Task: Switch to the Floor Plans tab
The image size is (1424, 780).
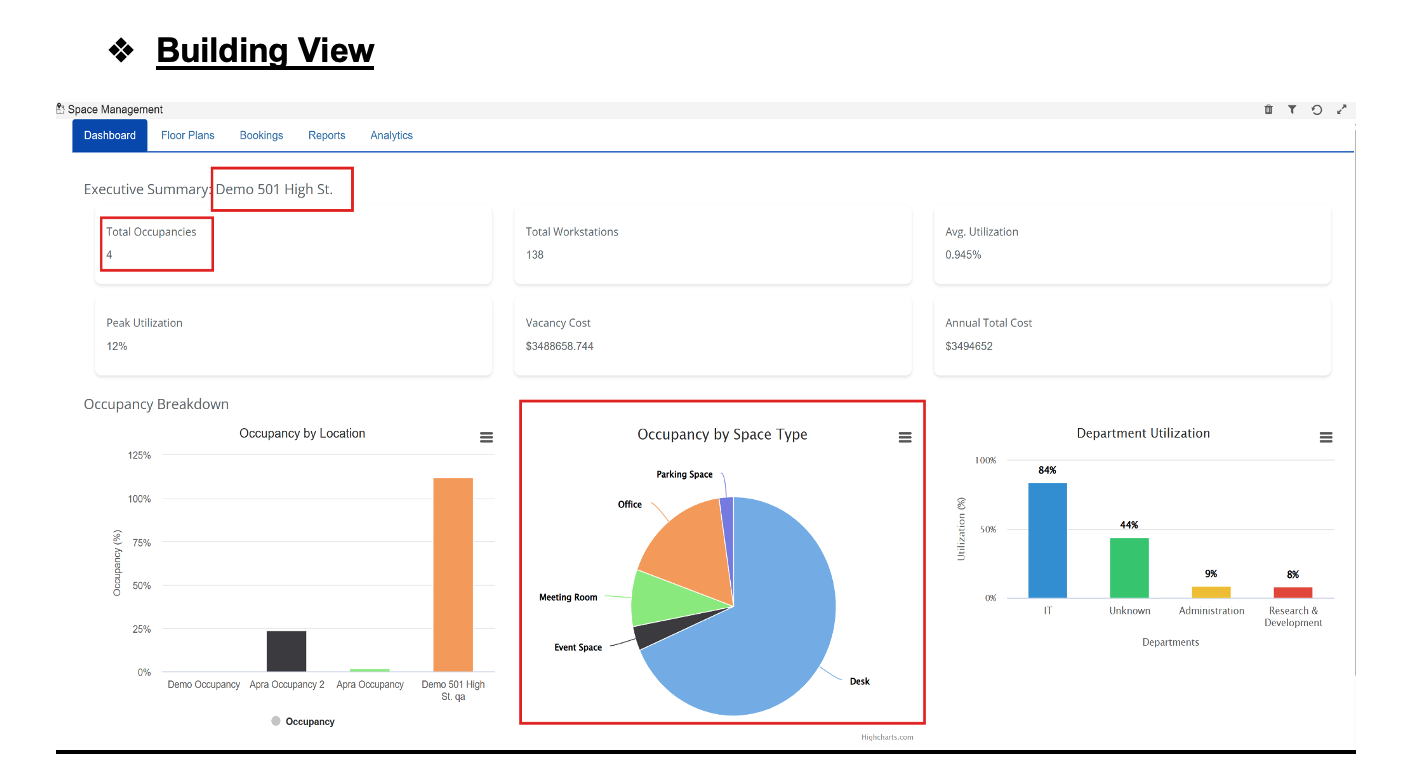Action: coord(188,135)
